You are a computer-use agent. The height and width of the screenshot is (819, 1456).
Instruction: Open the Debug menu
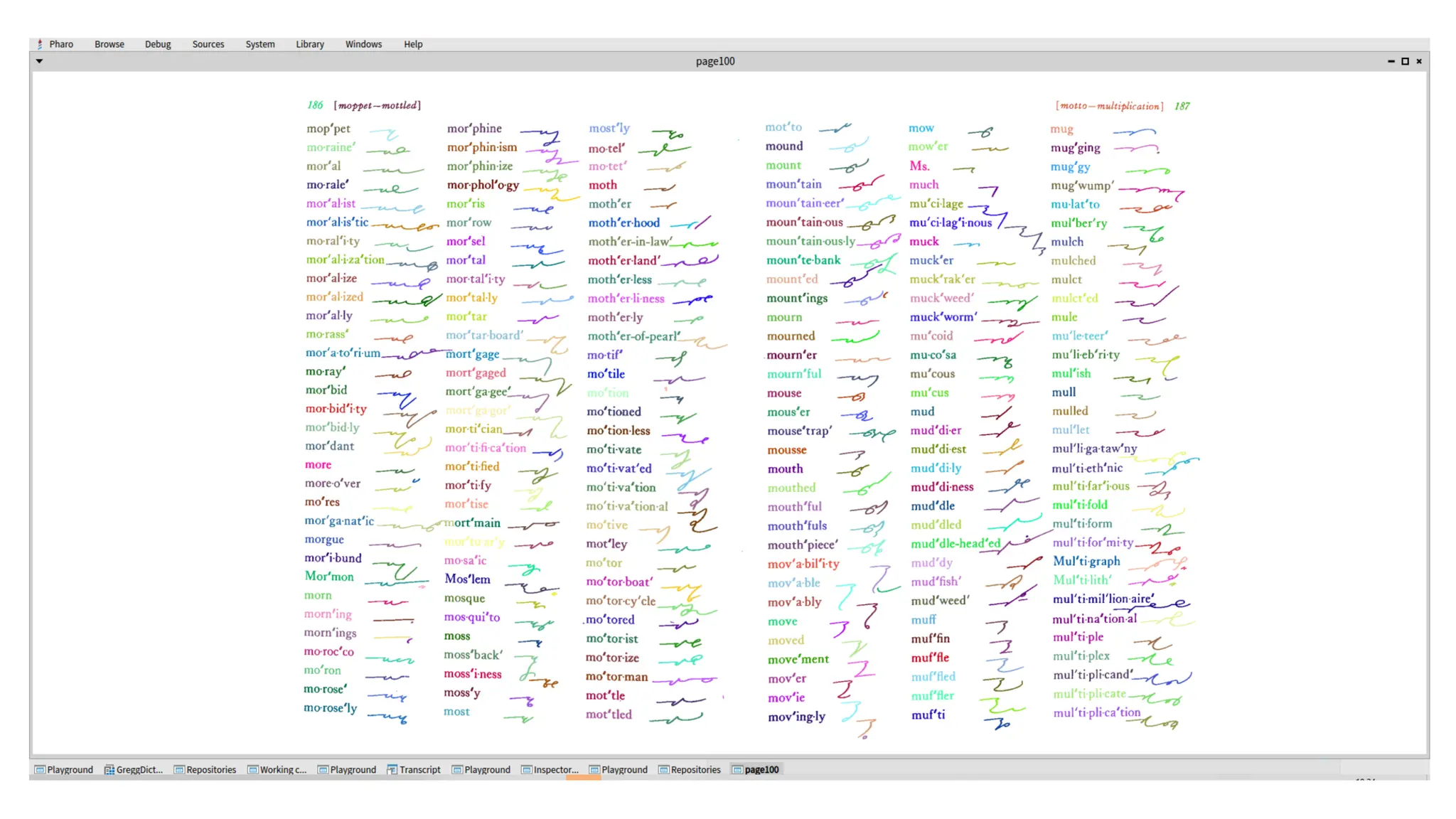[x=158, y=44]
